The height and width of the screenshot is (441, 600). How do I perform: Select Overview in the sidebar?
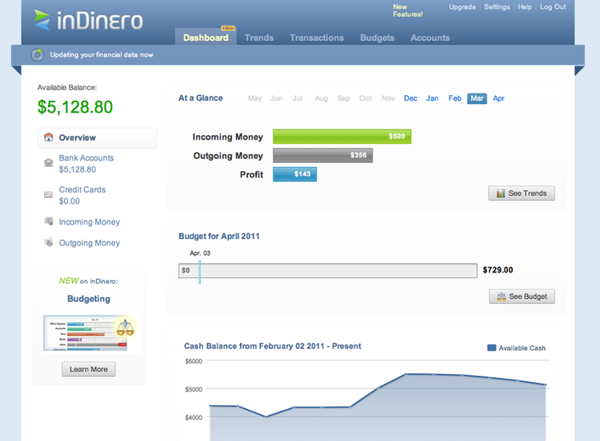coord(97,138)
